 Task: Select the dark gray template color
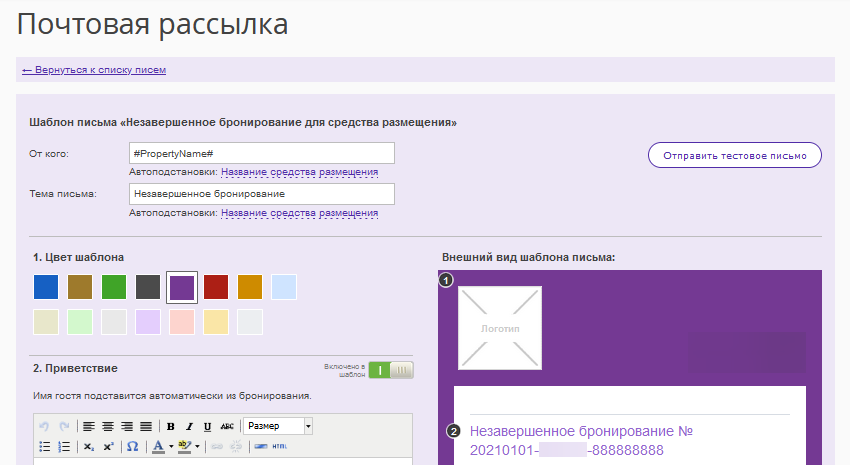pyautogui.click(x=148, y=287)
